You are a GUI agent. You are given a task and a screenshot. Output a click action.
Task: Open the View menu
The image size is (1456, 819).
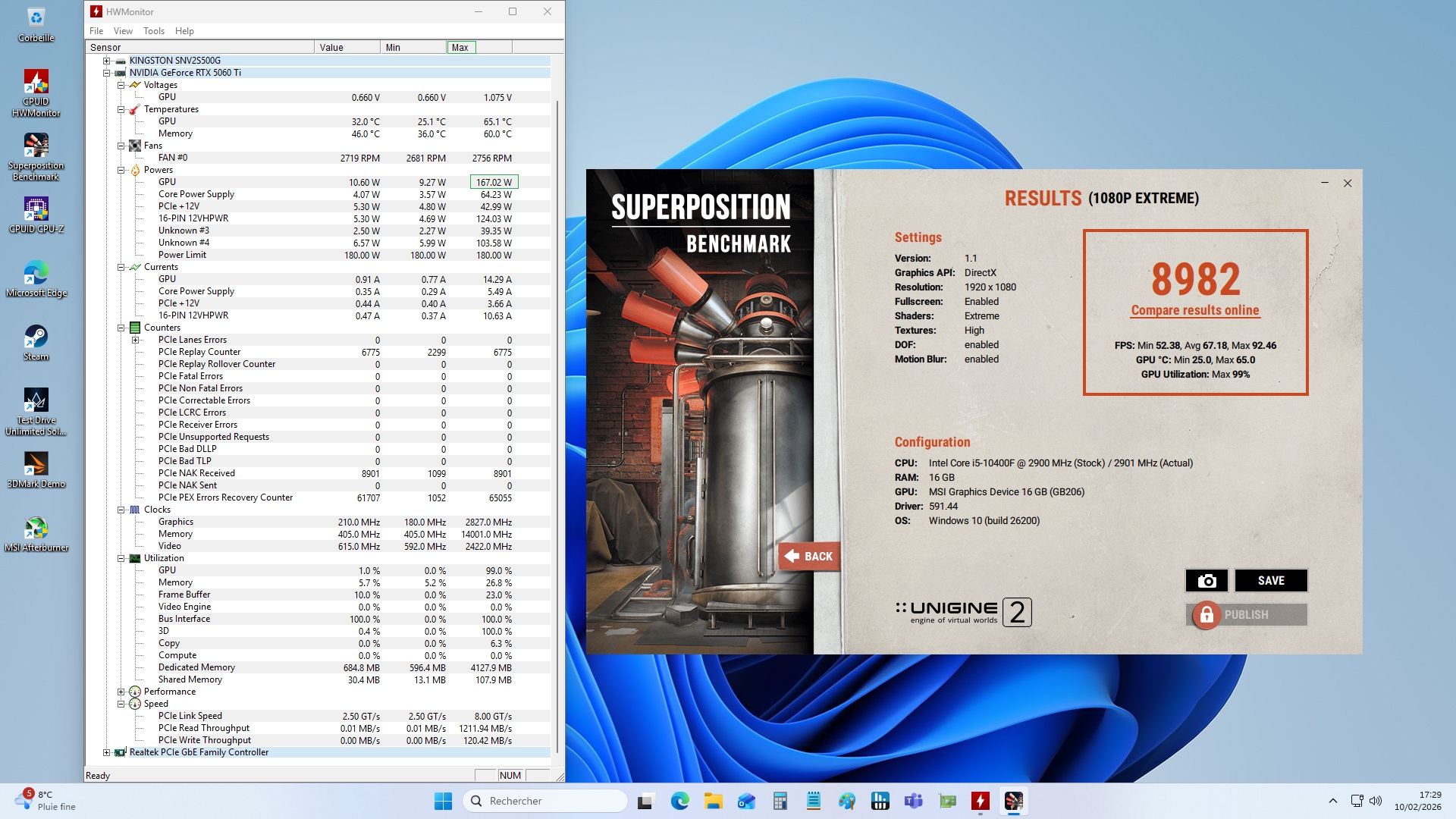pyautogui.click(x=123, y=31)
